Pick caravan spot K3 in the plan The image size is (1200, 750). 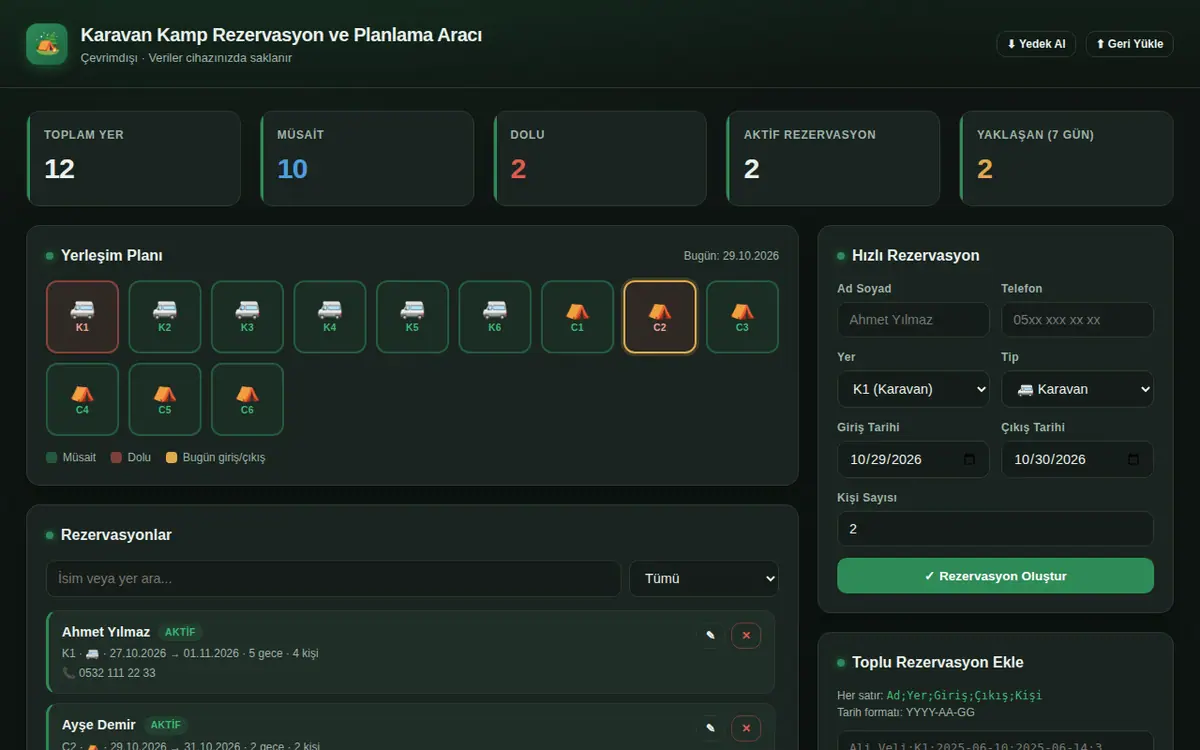point(247,317)
